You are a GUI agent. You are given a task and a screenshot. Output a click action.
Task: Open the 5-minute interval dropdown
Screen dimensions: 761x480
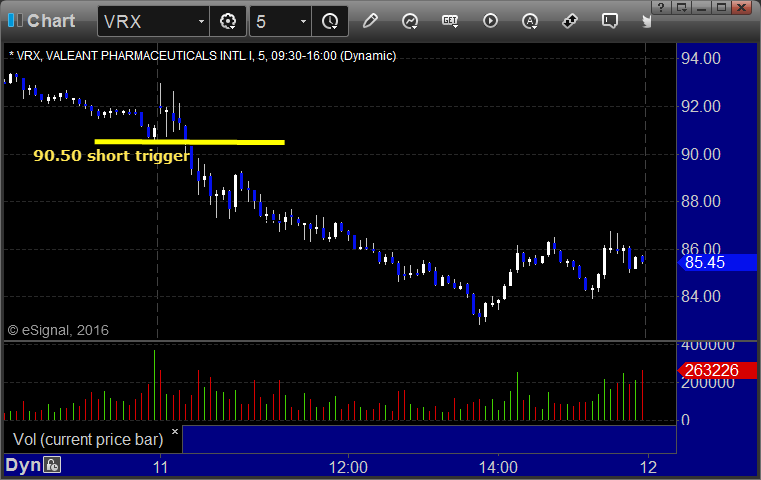pyautogui.click(x=303, y=22)
